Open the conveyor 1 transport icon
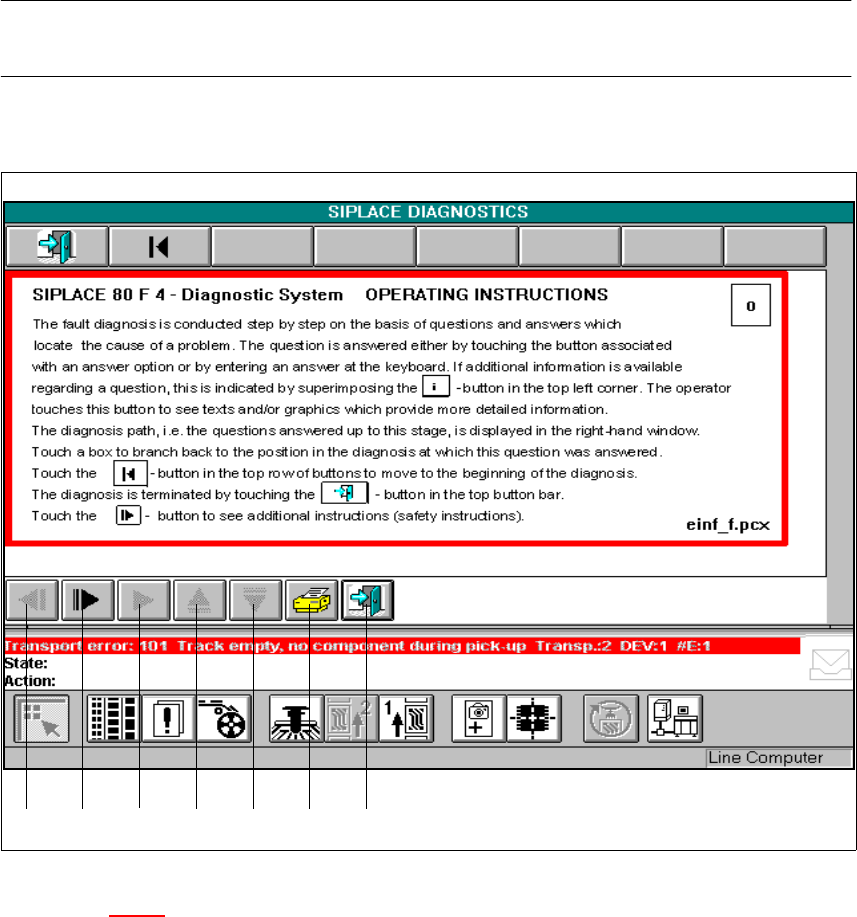The height and width of the screenshot is (917, 857). click(407, 719)
